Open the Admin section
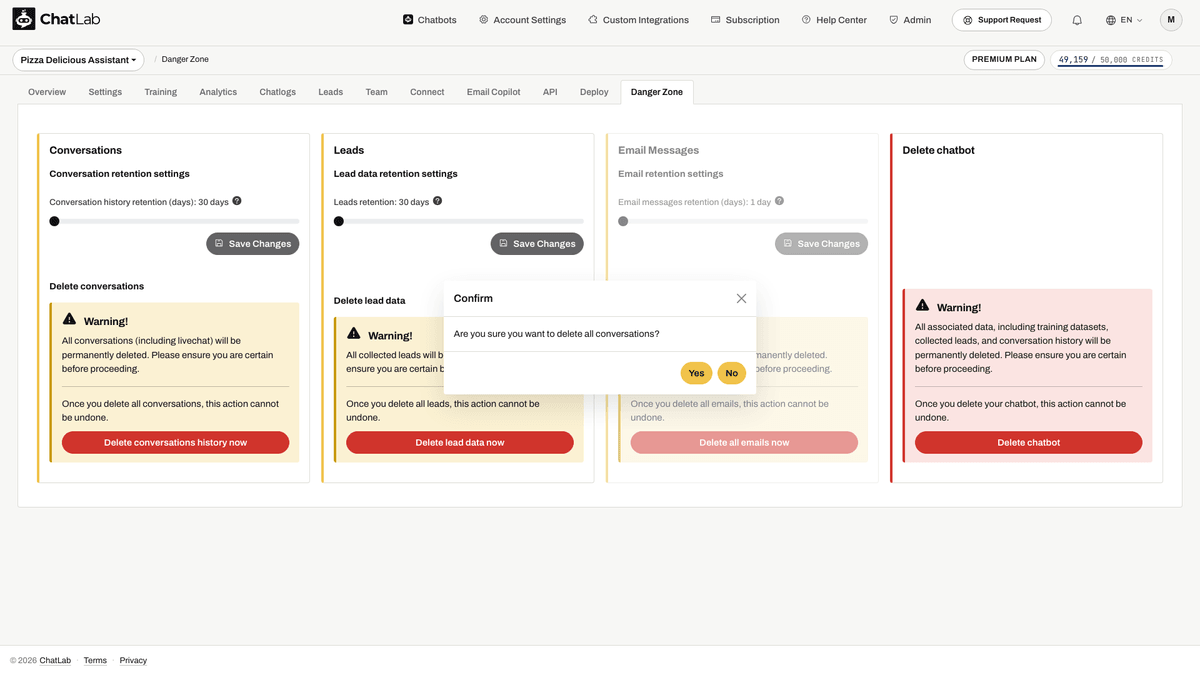 tap(910, 20)
